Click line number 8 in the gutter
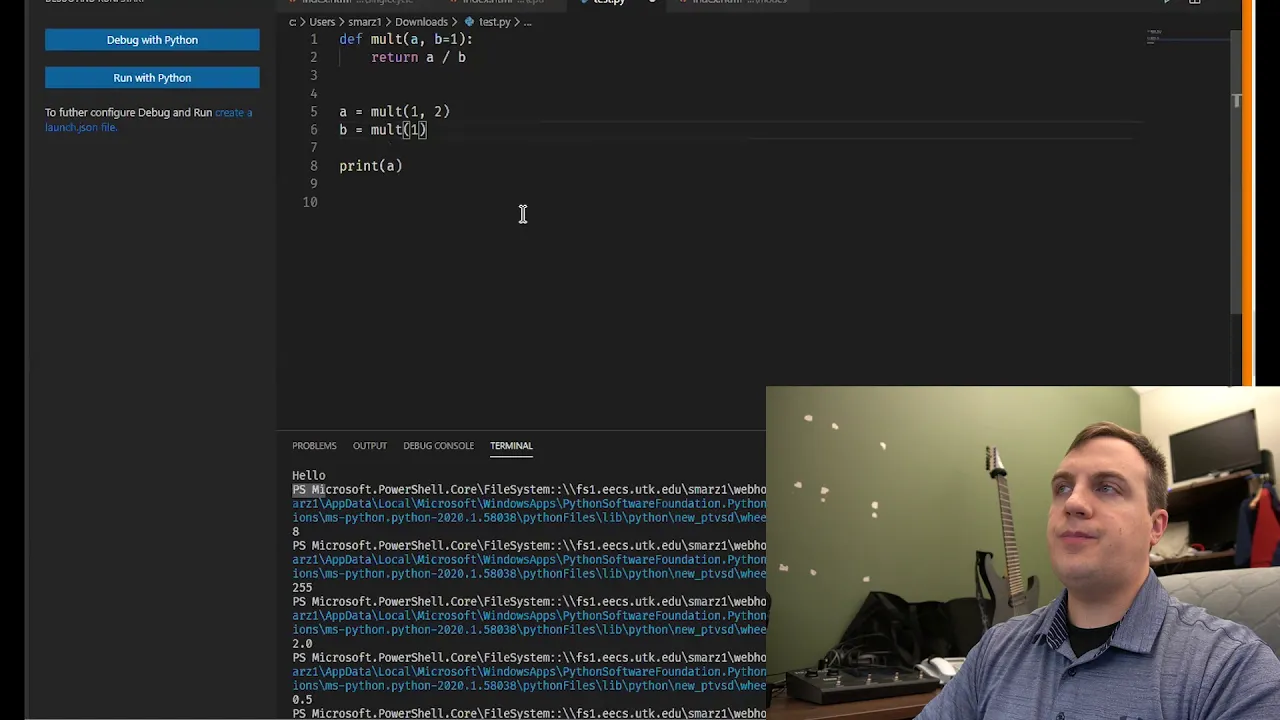The height and width of the screenshot is (720, 1280). [x=313, y=165]
